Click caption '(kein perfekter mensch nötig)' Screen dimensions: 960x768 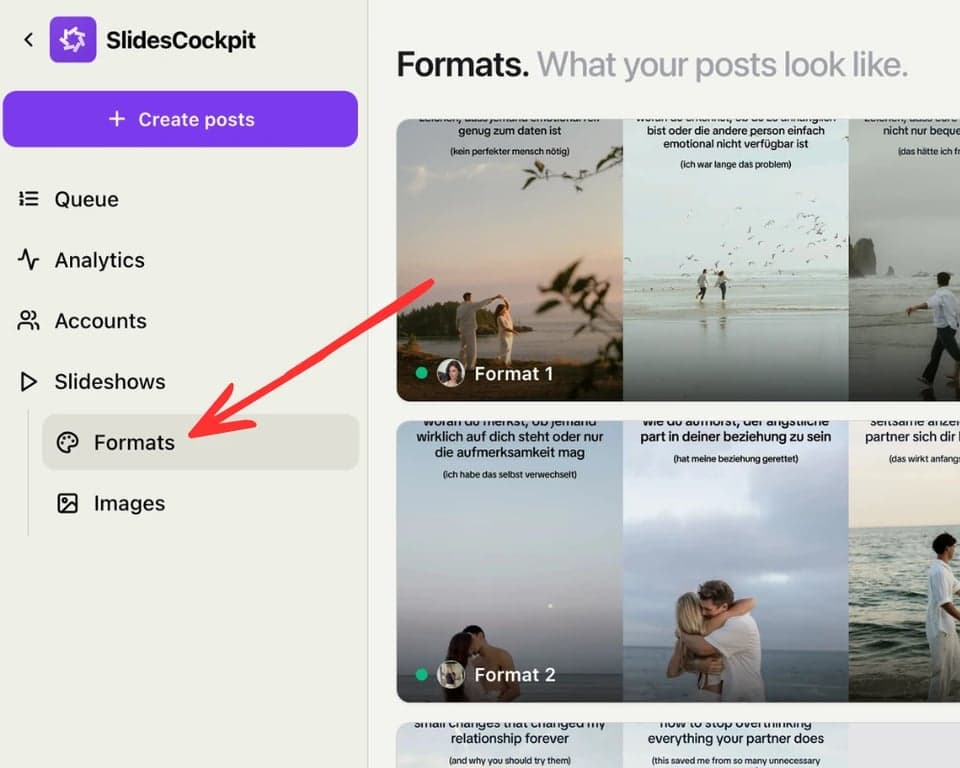[x=510, y=151]
